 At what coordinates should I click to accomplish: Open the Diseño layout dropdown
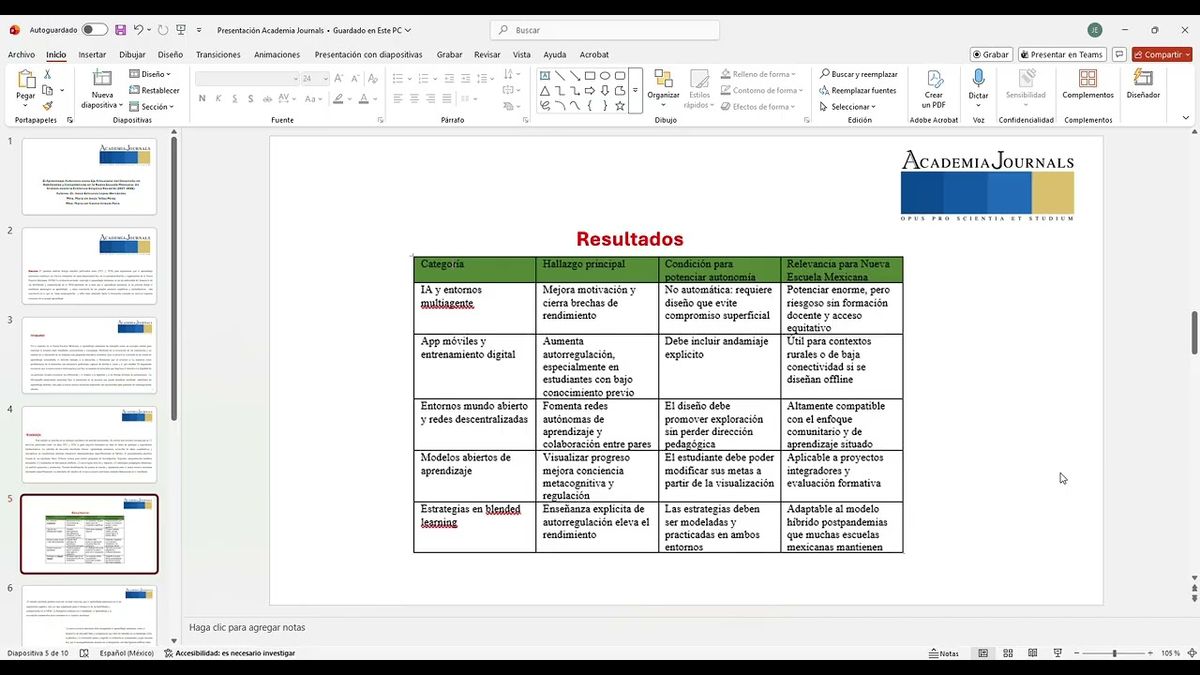[x=150, y=74]
